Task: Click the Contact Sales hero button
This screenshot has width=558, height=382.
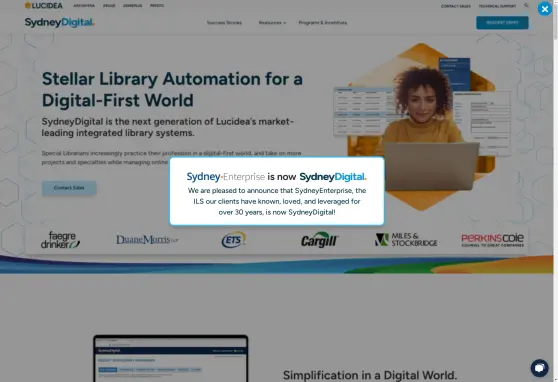Action: click(x=69, y=188)
